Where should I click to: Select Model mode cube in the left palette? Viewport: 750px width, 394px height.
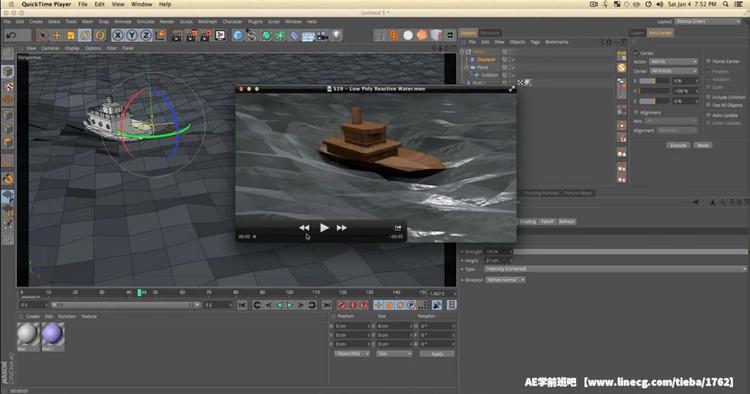coord(8,72)
